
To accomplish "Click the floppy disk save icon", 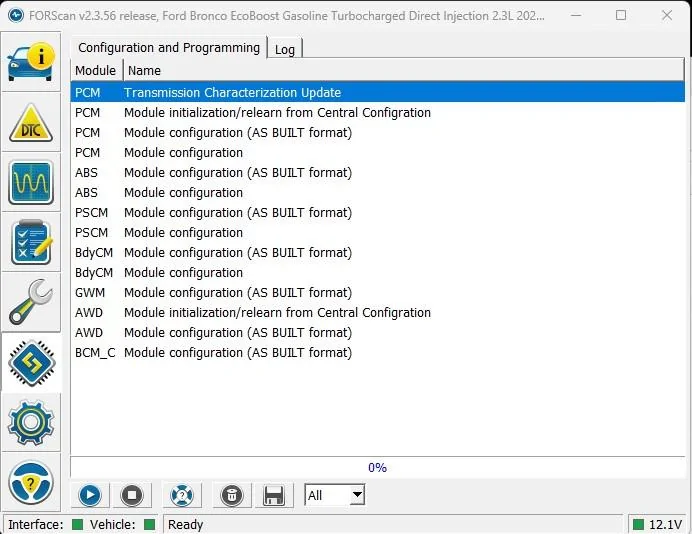I will click(x=274, y=495).
